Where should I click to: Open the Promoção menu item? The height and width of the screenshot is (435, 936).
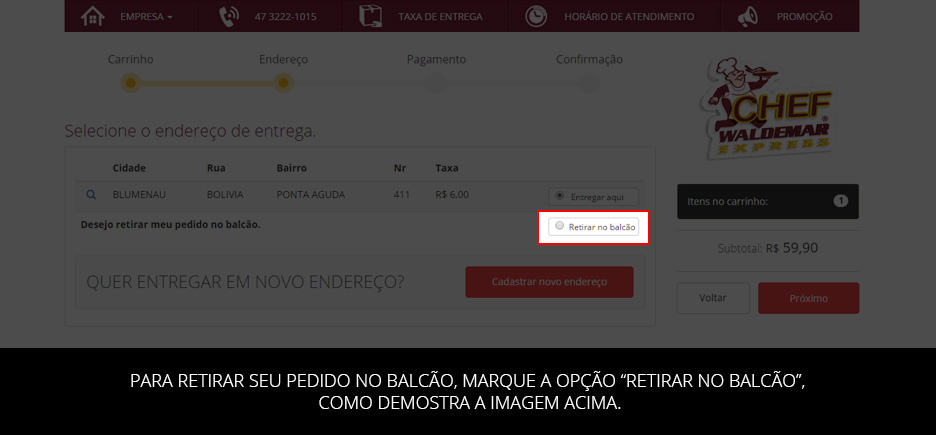pos(804,17)
